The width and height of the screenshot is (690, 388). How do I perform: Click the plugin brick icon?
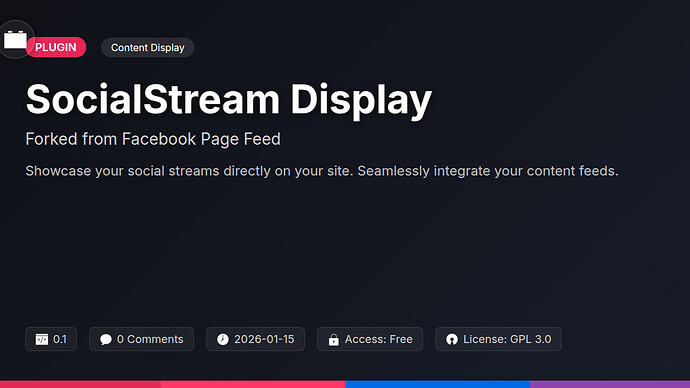pos(15,40)
